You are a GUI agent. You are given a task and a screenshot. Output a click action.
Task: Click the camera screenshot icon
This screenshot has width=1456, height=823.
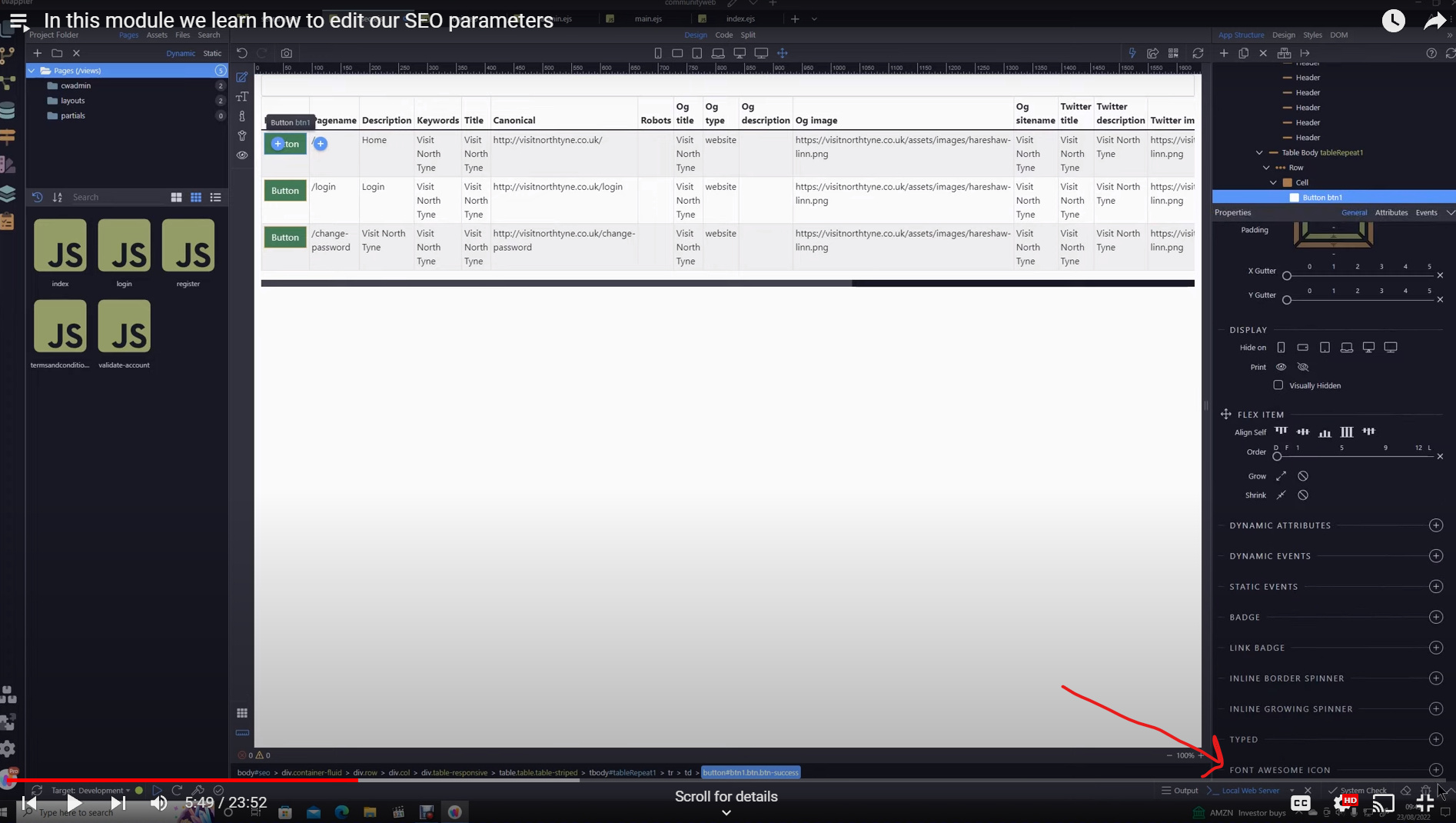coord(286,53)
